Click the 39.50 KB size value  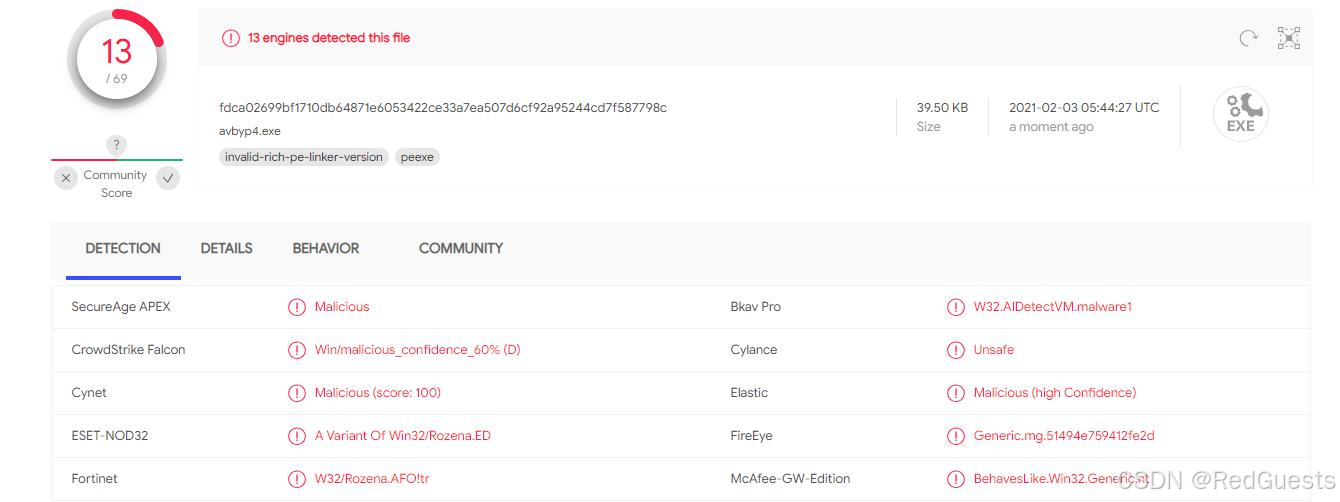tap(942, 108)
